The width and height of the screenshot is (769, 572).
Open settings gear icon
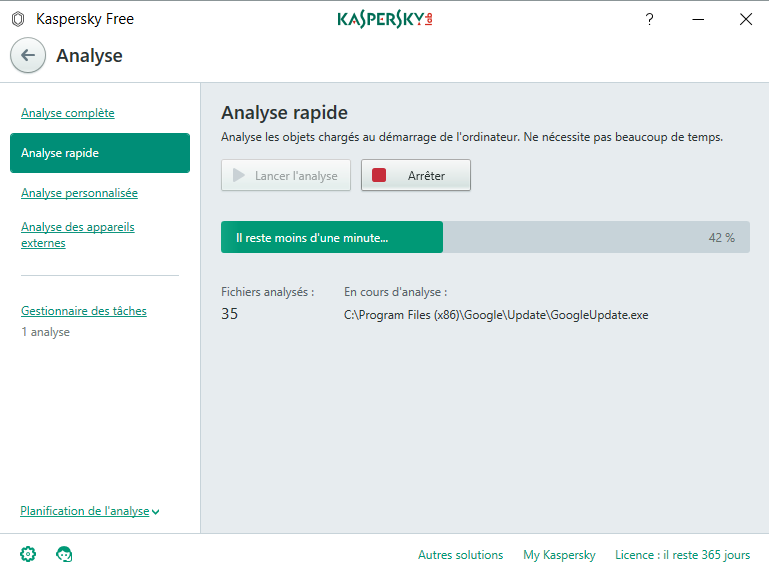[x=28, y=554]
